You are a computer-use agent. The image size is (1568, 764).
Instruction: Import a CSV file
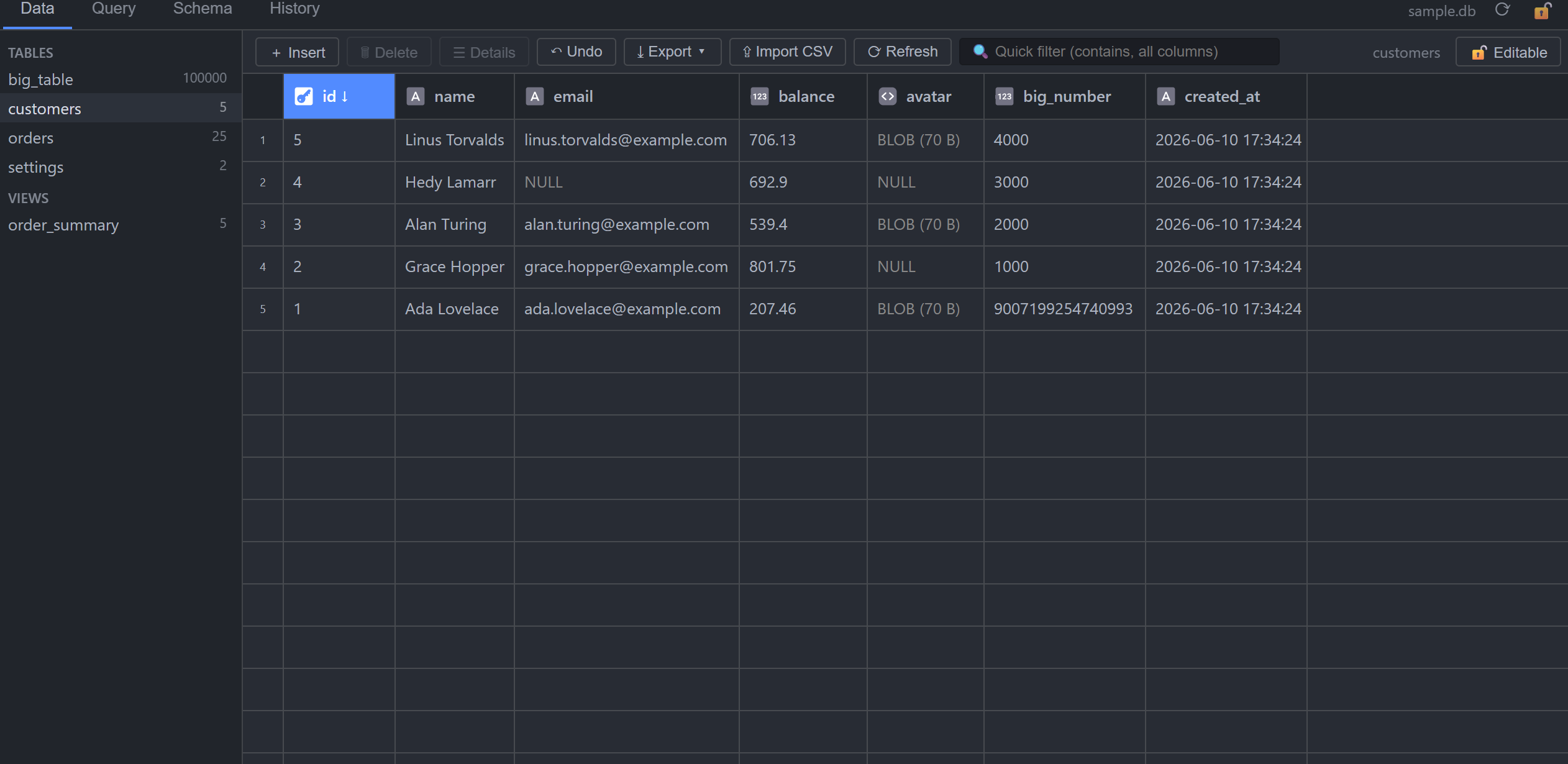pos(787,52)
